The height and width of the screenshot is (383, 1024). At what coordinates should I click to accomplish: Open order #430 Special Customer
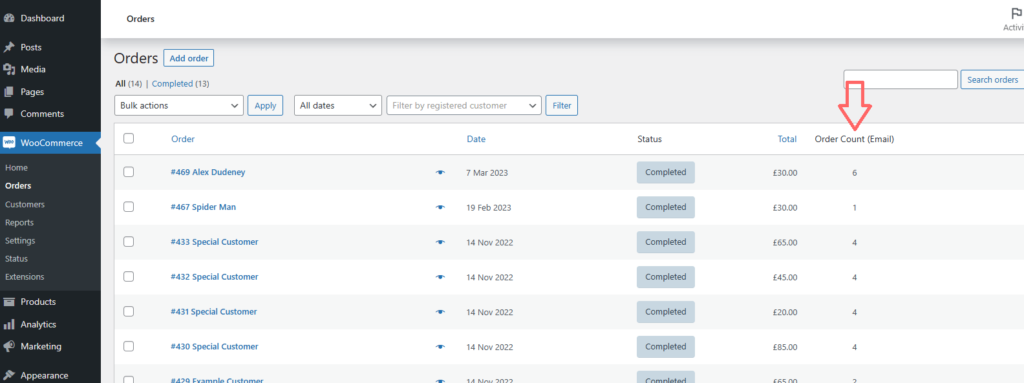pos(215,346)
